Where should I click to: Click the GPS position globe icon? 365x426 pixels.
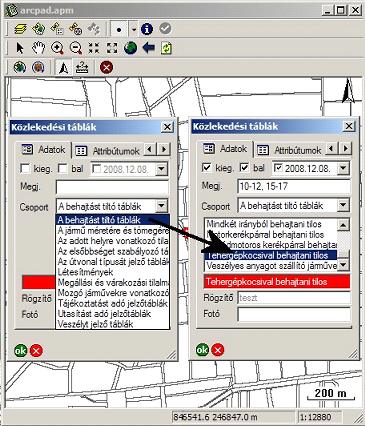tap(39, 29)
